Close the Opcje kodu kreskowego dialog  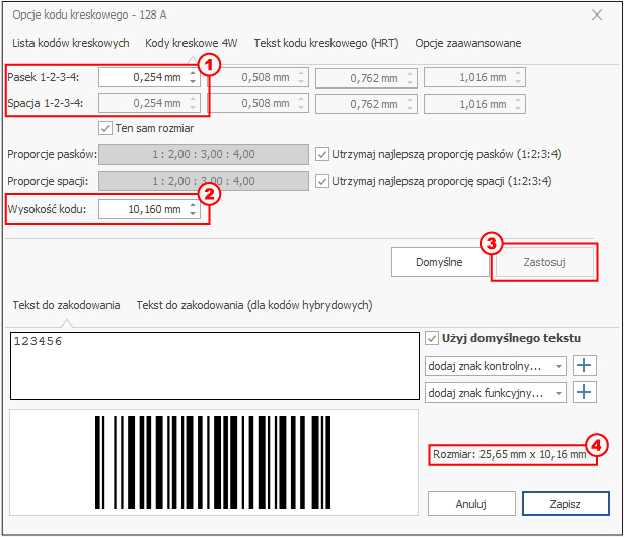[597, 15]
